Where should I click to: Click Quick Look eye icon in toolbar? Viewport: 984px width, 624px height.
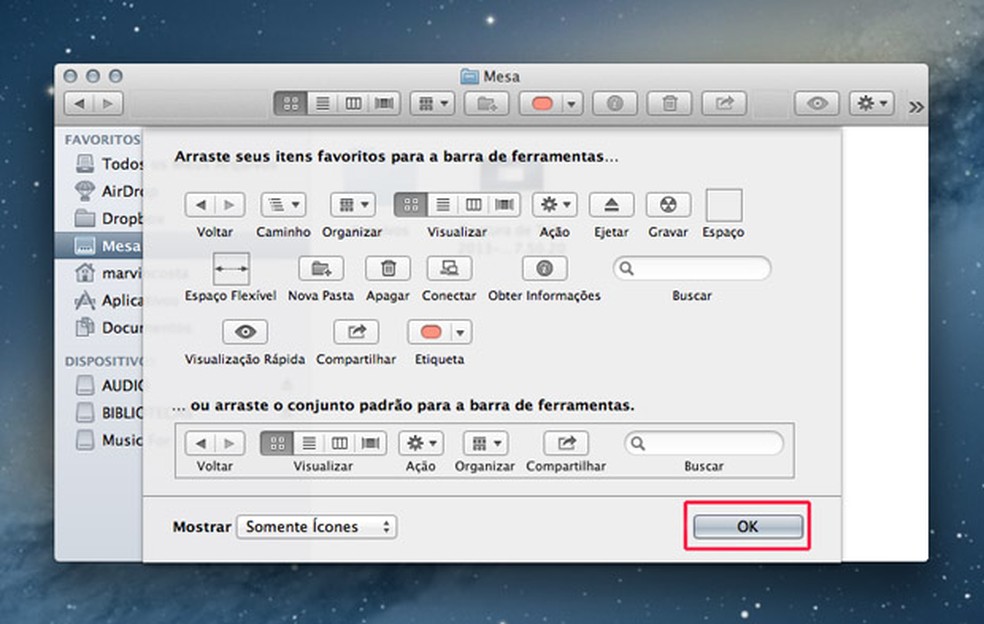click(817, 104)
